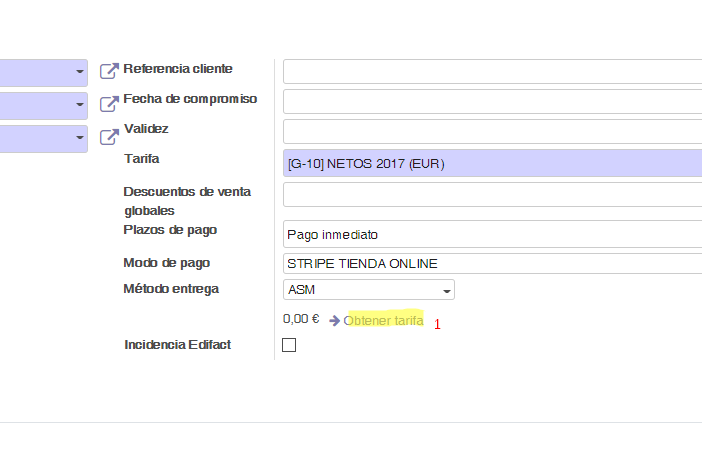
Task: Click the 0,00 € delivery price text
Action: pos(301,319)
